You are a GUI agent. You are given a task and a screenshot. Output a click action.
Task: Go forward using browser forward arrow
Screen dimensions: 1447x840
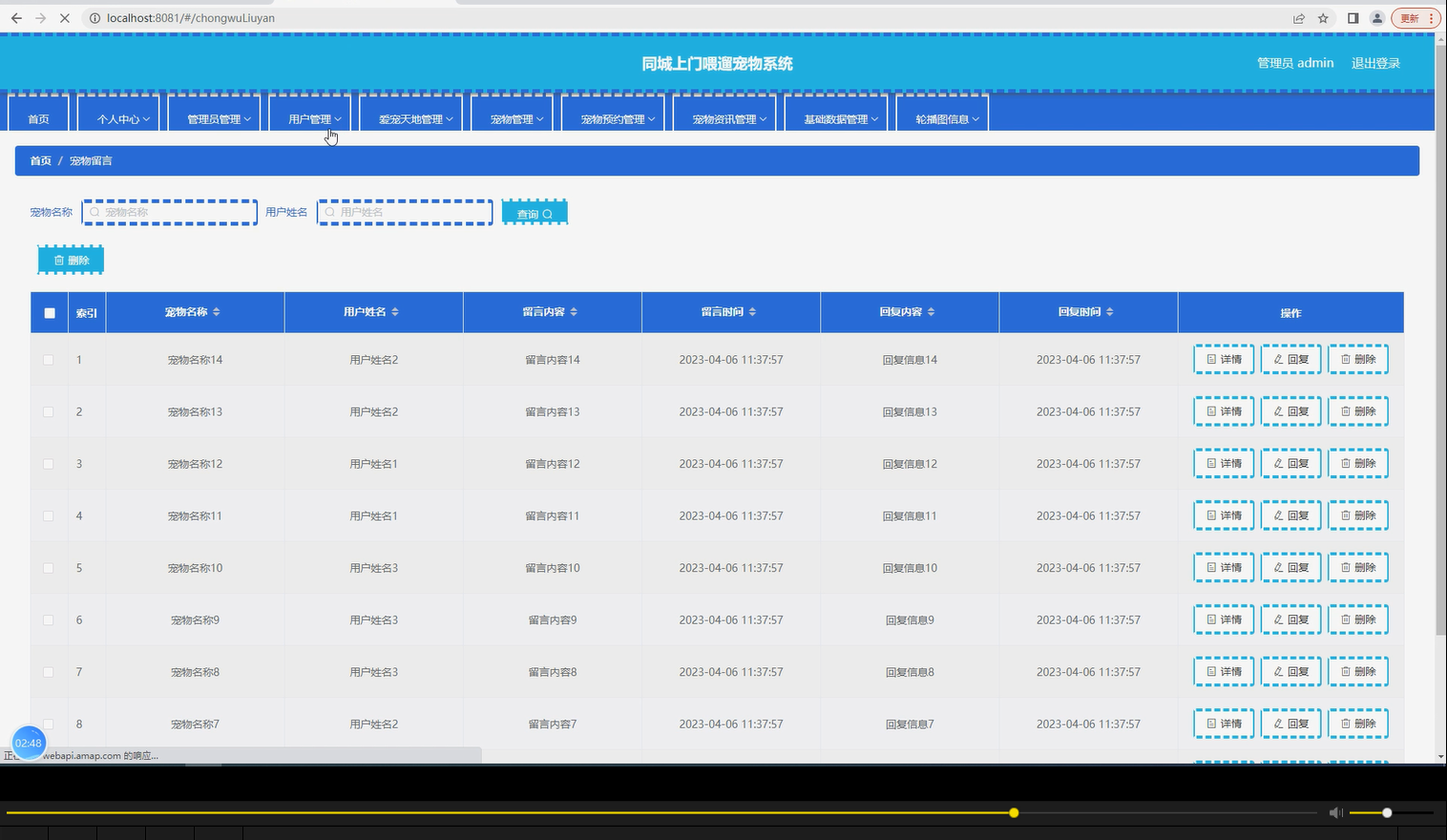point(40,18)
